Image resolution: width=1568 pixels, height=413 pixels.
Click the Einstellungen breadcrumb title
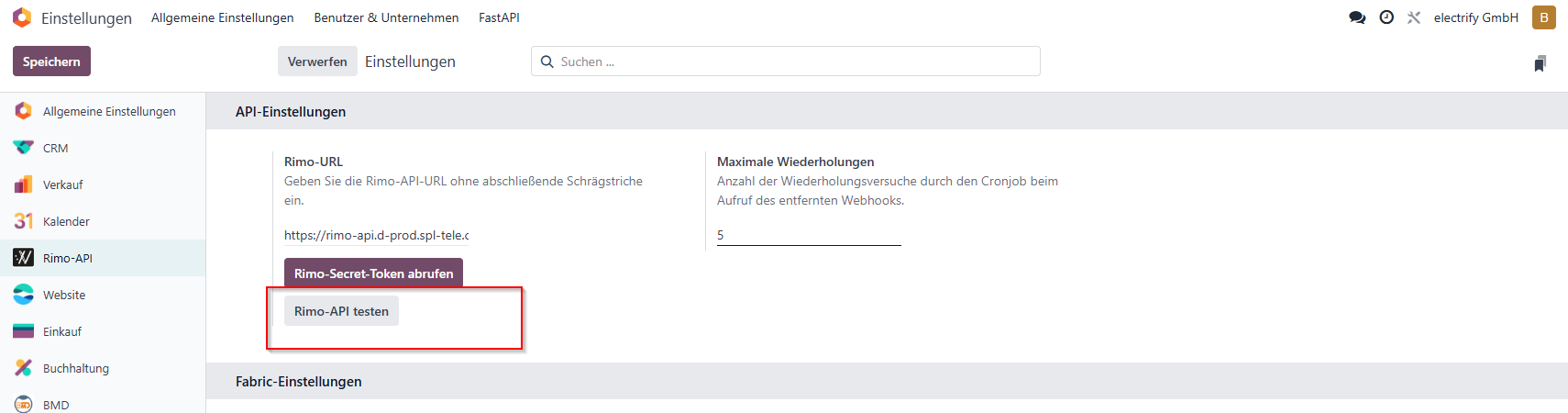pos(410,61)
